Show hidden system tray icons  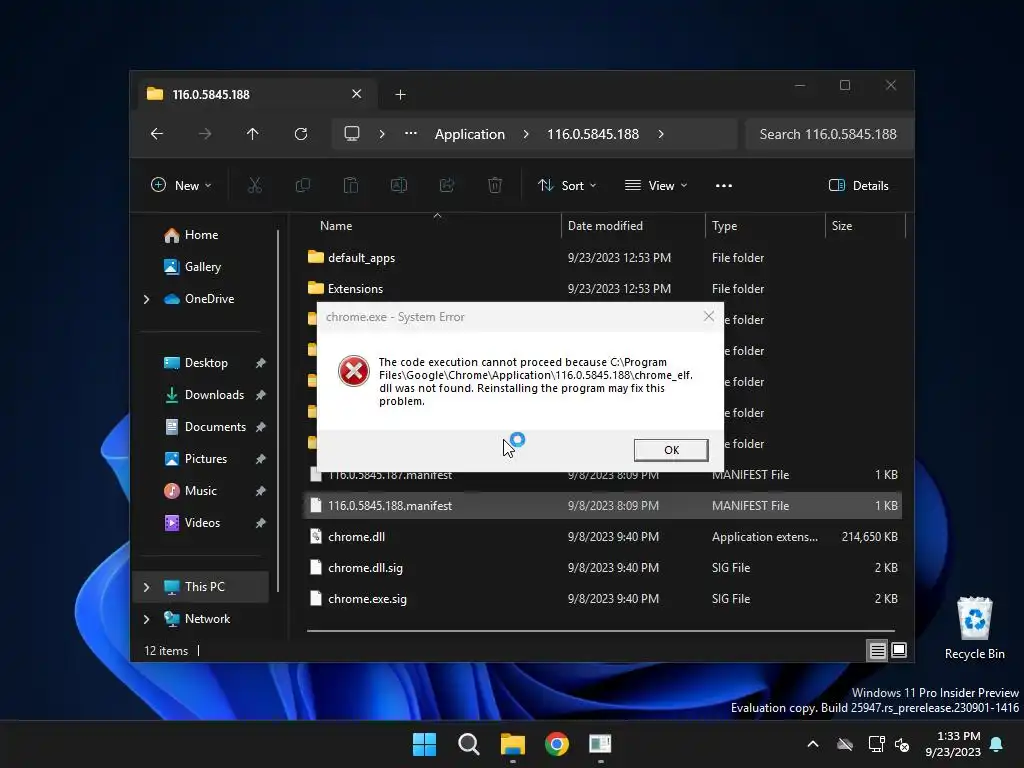(813, 744)
